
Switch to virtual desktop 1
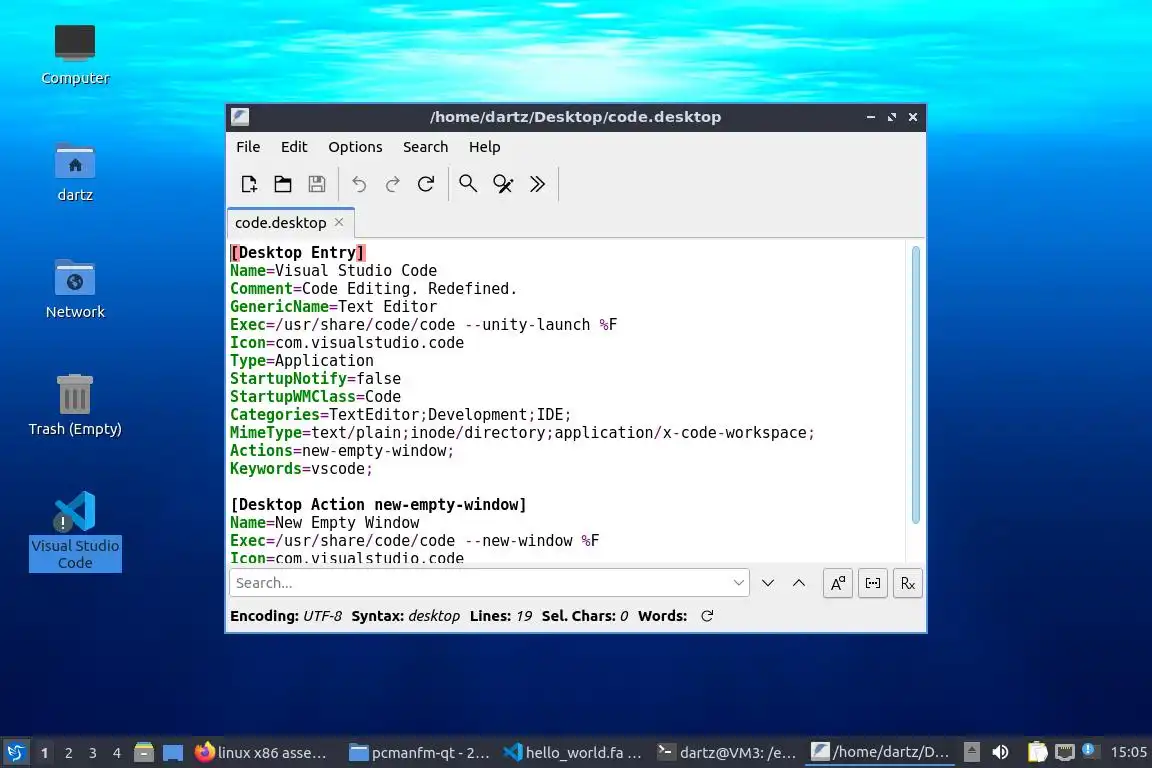tap(45, 753)
